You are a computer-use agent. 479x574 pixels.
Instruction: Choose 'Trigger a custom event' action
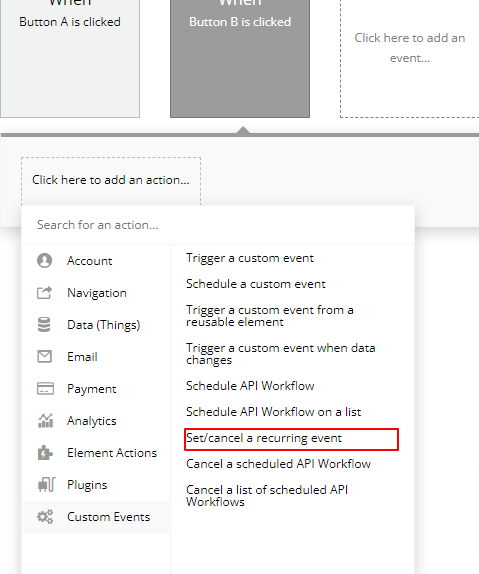(250, 258)
